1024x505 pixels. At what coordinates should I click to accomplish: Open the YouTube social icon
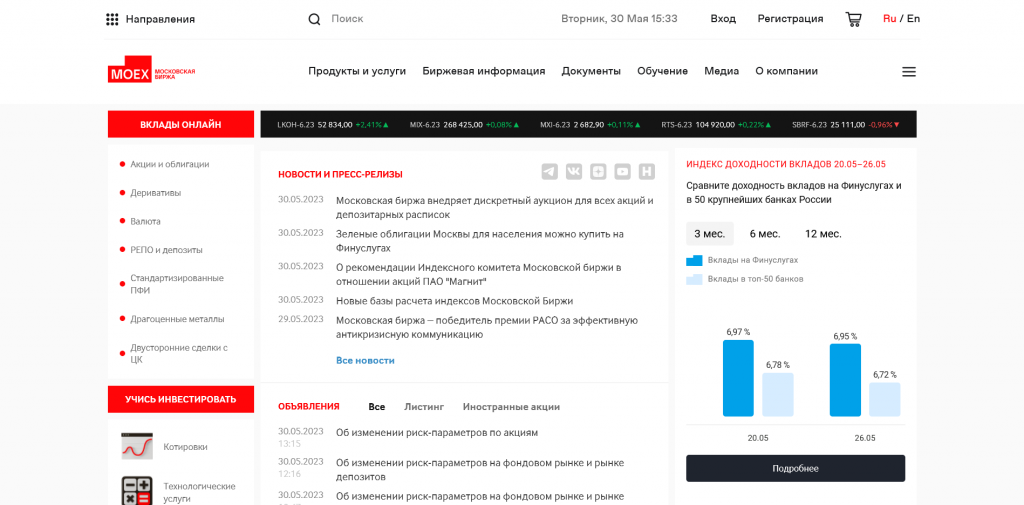(622, 172)
